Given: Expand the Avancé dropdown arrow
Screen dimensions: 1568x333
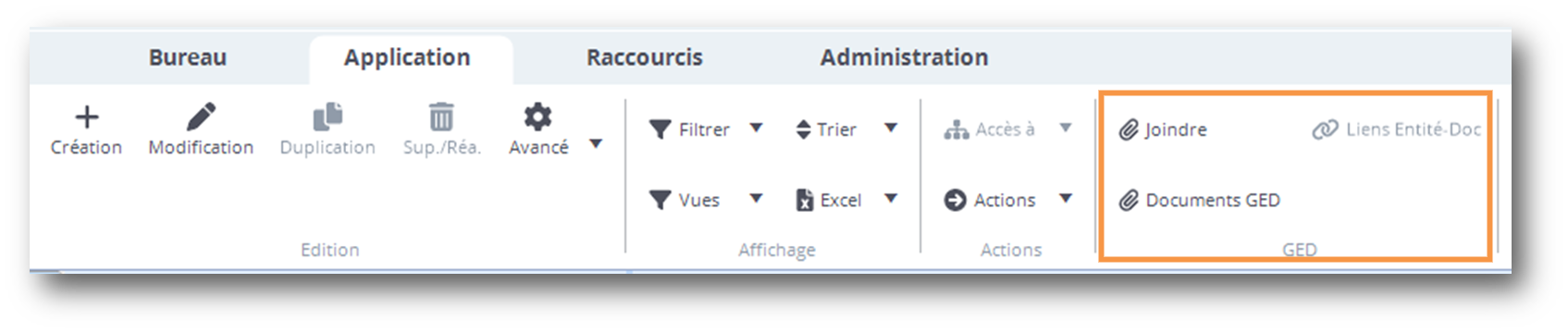Looking at the screenshot, I should tap(596, 144).
